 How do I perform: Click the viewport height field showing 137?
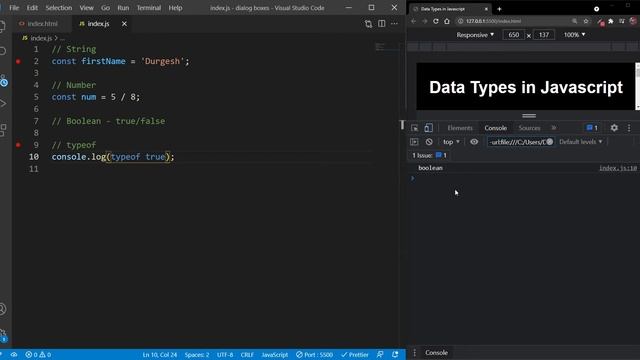(x=544, y=35)
